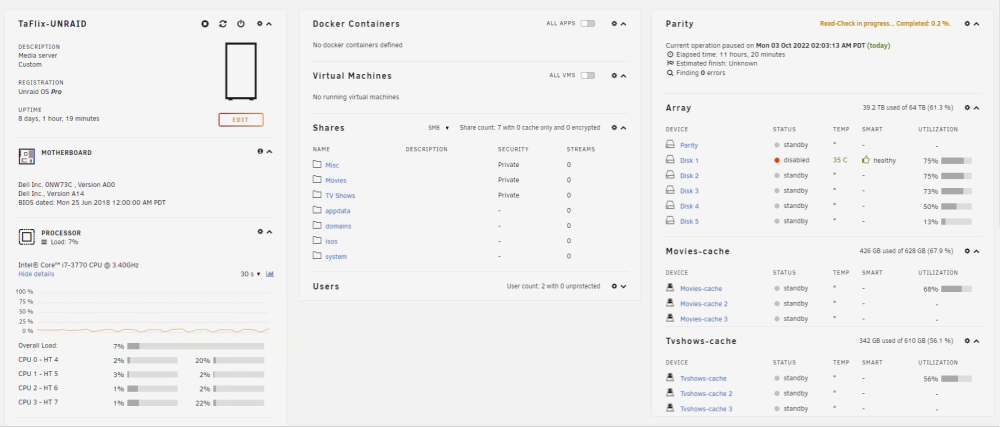1000x427 pixels.
Task: Toggle the ALL VMS switch
Action: coord(587,75)
